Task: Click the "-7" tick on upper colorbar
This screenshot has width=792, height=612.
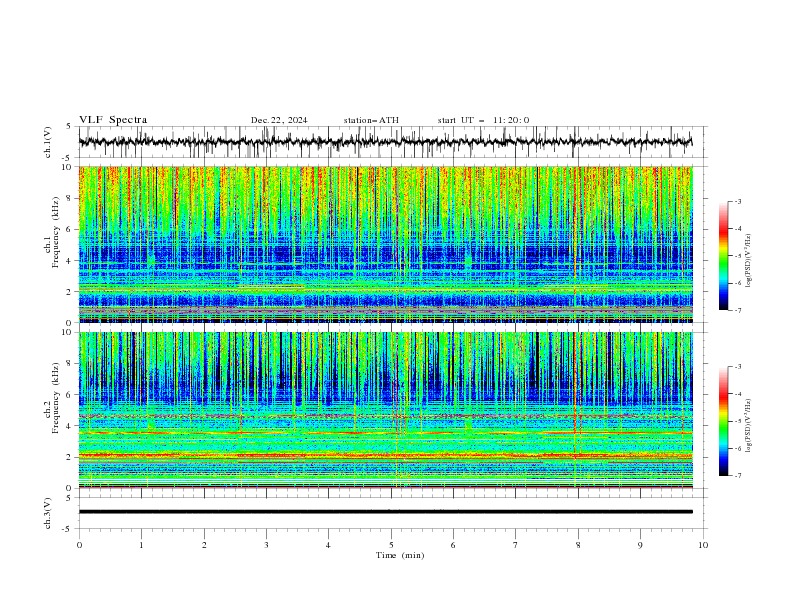Action: coord(737,310)
